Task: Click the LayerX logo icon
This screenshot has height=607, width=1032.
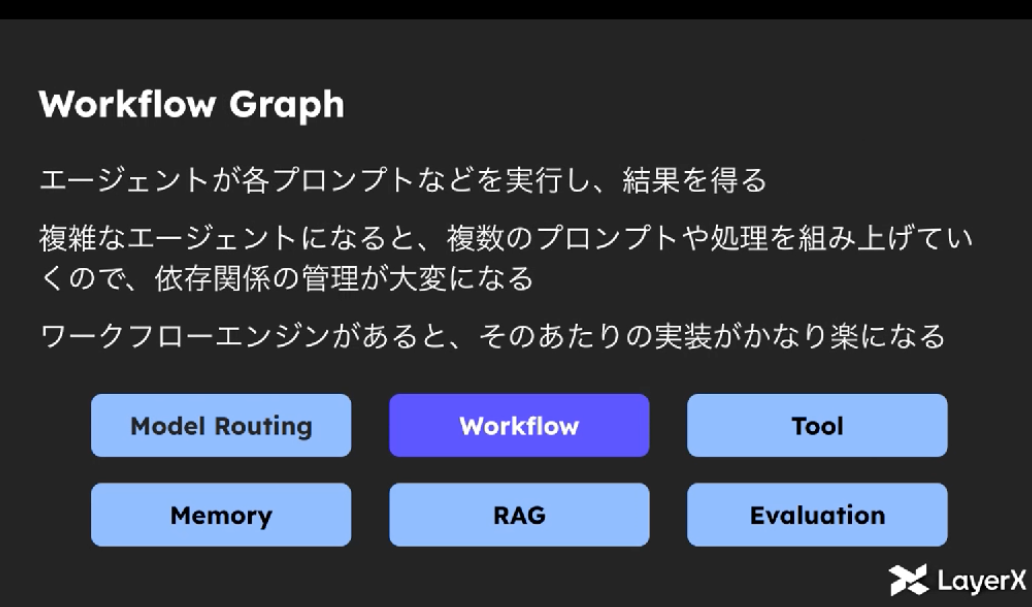Action: [908, 580]
